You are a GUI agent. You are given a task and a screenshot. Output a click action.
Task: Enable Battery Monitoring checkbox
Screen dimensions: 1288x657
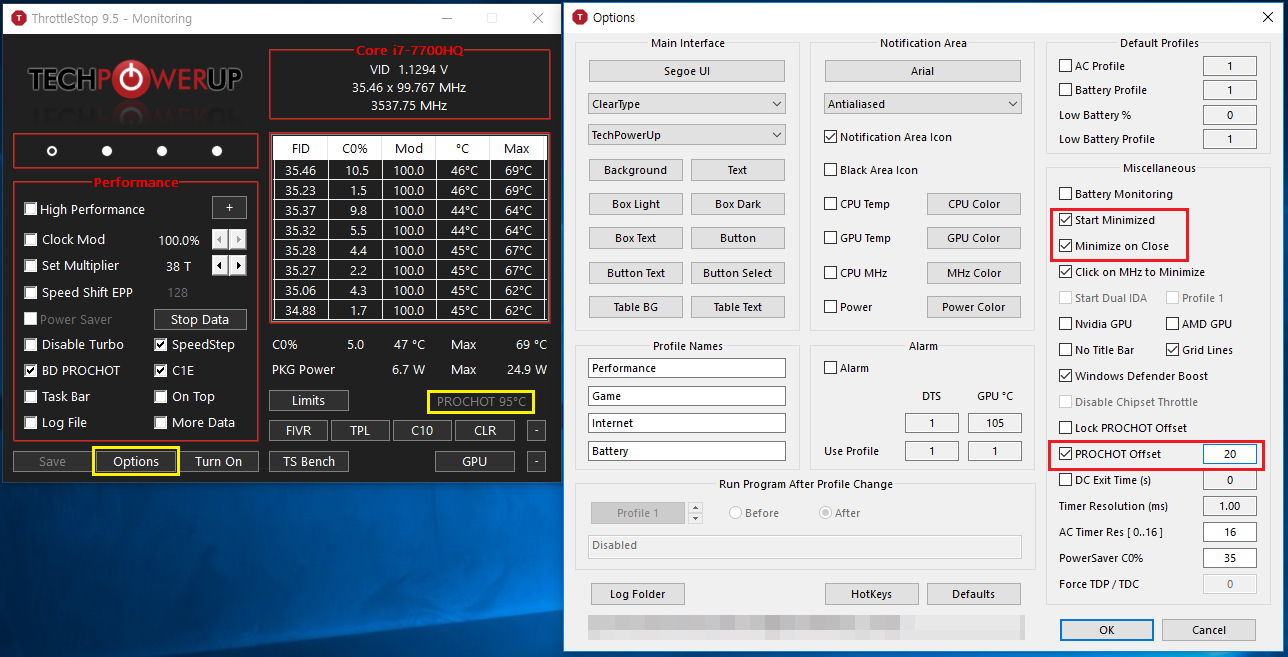(x=1065, y=194)
